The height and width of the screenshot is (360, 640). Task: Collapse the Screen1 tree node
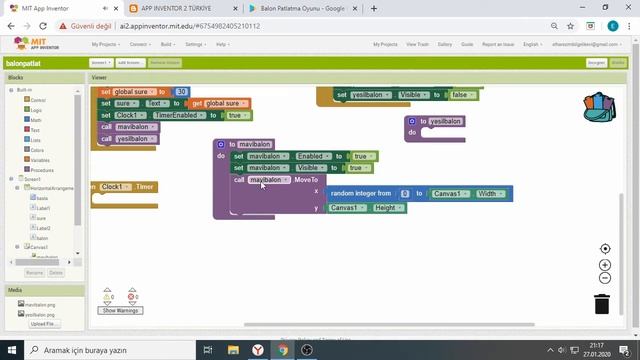(x=11, y=179)
